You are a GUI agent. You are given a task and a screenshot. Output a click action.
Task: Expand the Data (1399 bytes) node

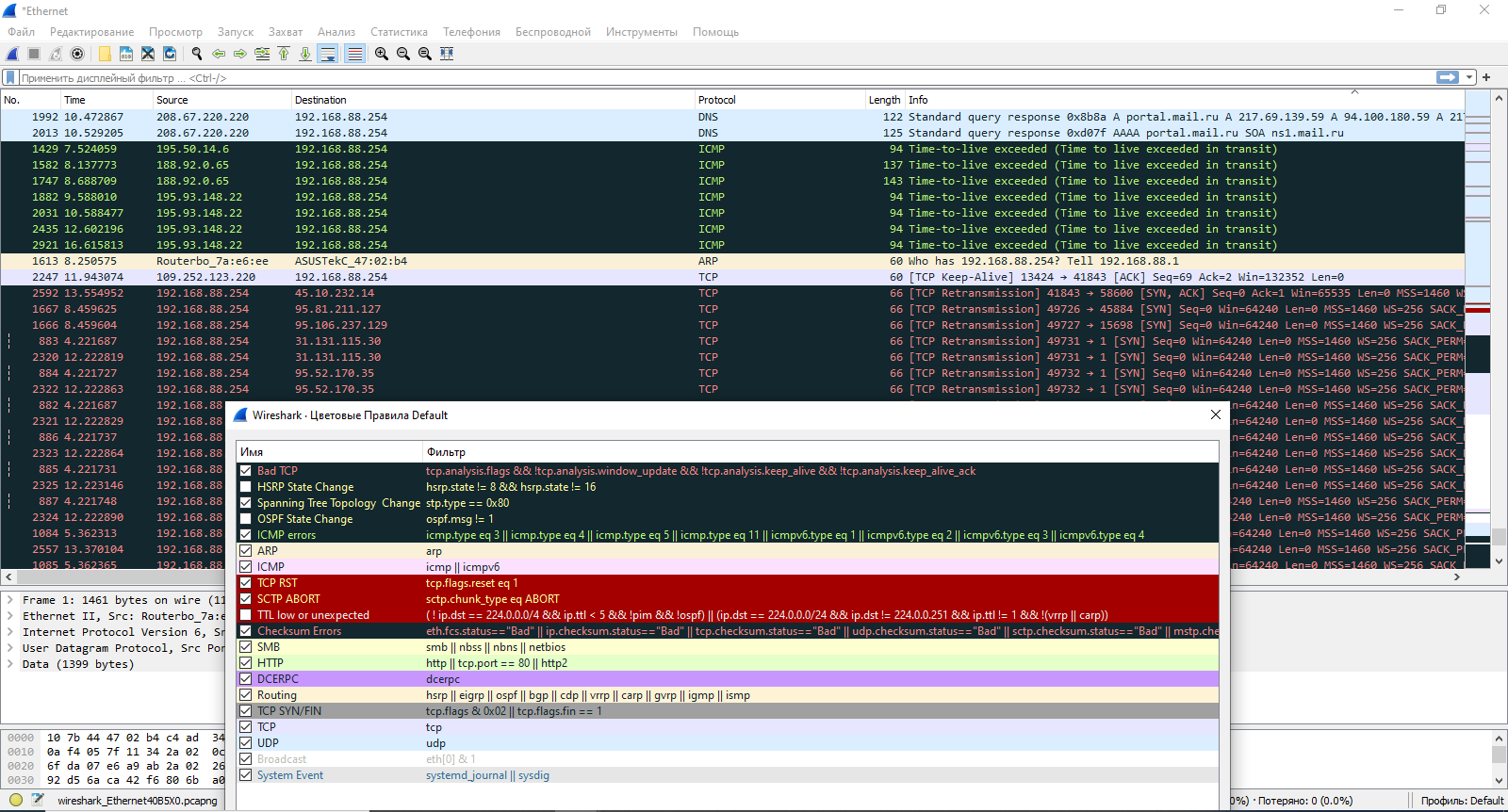coord(10,664)
